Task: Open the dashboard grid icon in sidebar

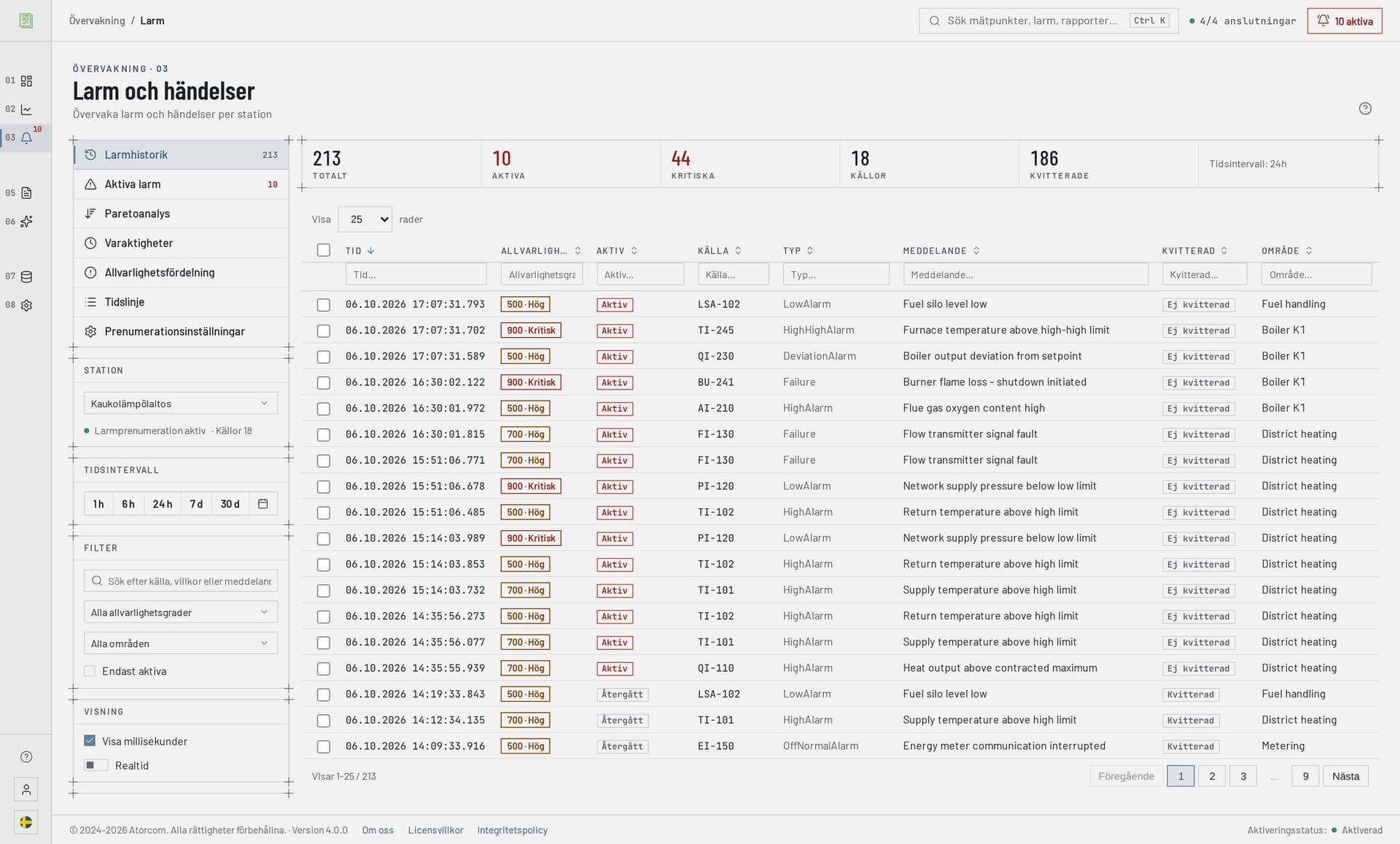Action: [x=26, y=81]
